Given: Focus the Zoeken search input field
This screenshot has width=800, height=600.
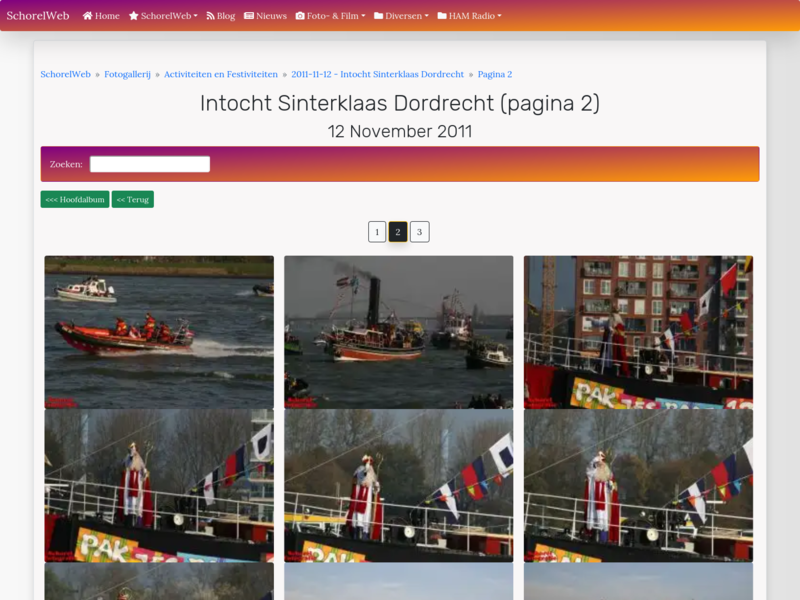Looking at the screenshot, I should 150,164.
